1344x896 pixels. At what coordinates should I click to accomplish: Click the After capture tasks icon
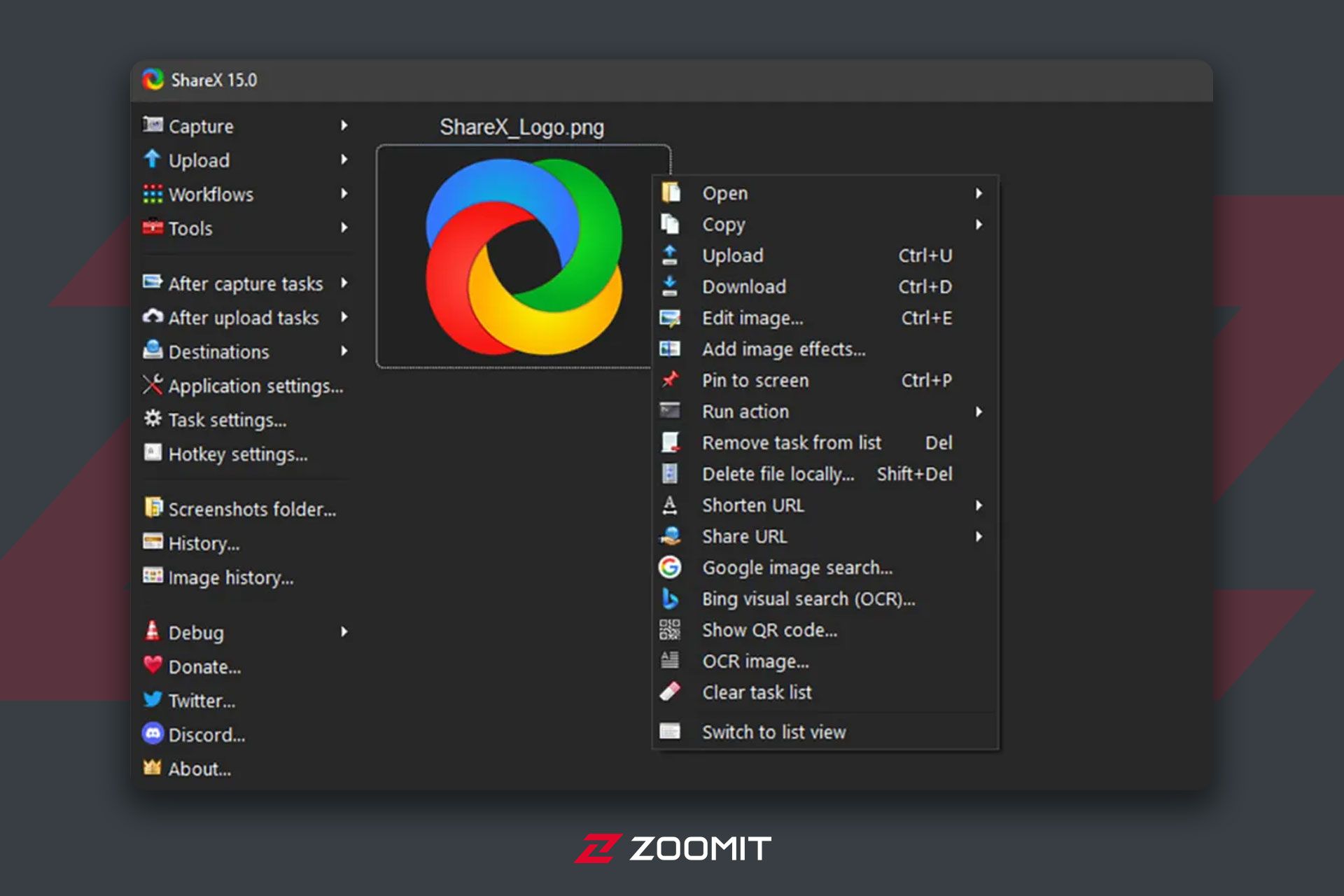[153, 282]
